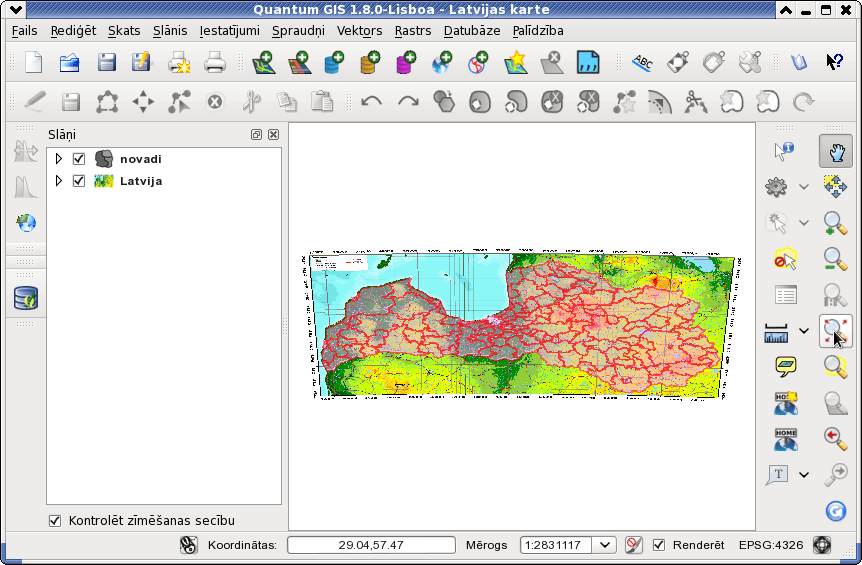Create a new project with the blank page icon
Screen dimensions: 862x565
point(34,62)
